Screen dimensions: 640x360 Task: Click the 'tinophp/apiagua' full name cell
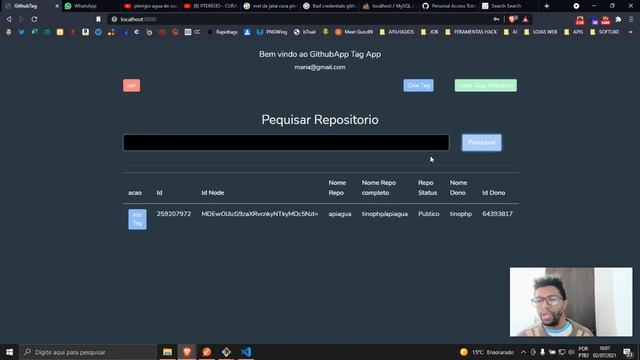[x=384, y=214]
